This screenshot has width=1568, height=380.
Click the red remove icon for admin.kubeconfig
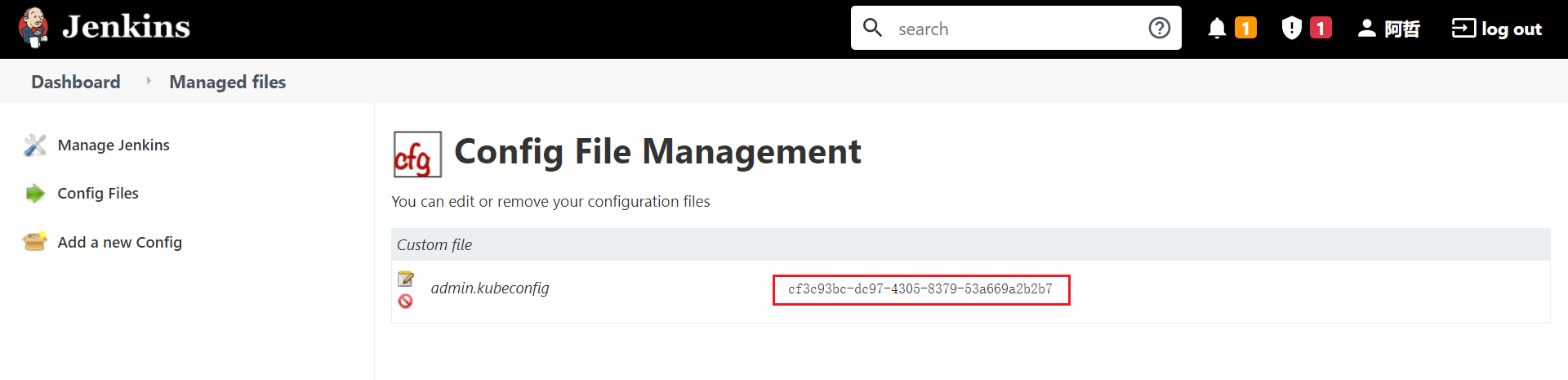pos(406,302)
